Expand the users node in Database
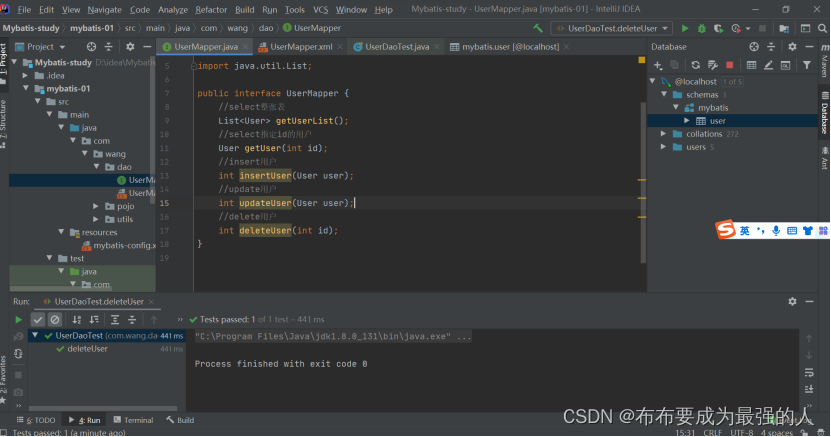This screenshot has width=831, height=437. pos(664,147)
